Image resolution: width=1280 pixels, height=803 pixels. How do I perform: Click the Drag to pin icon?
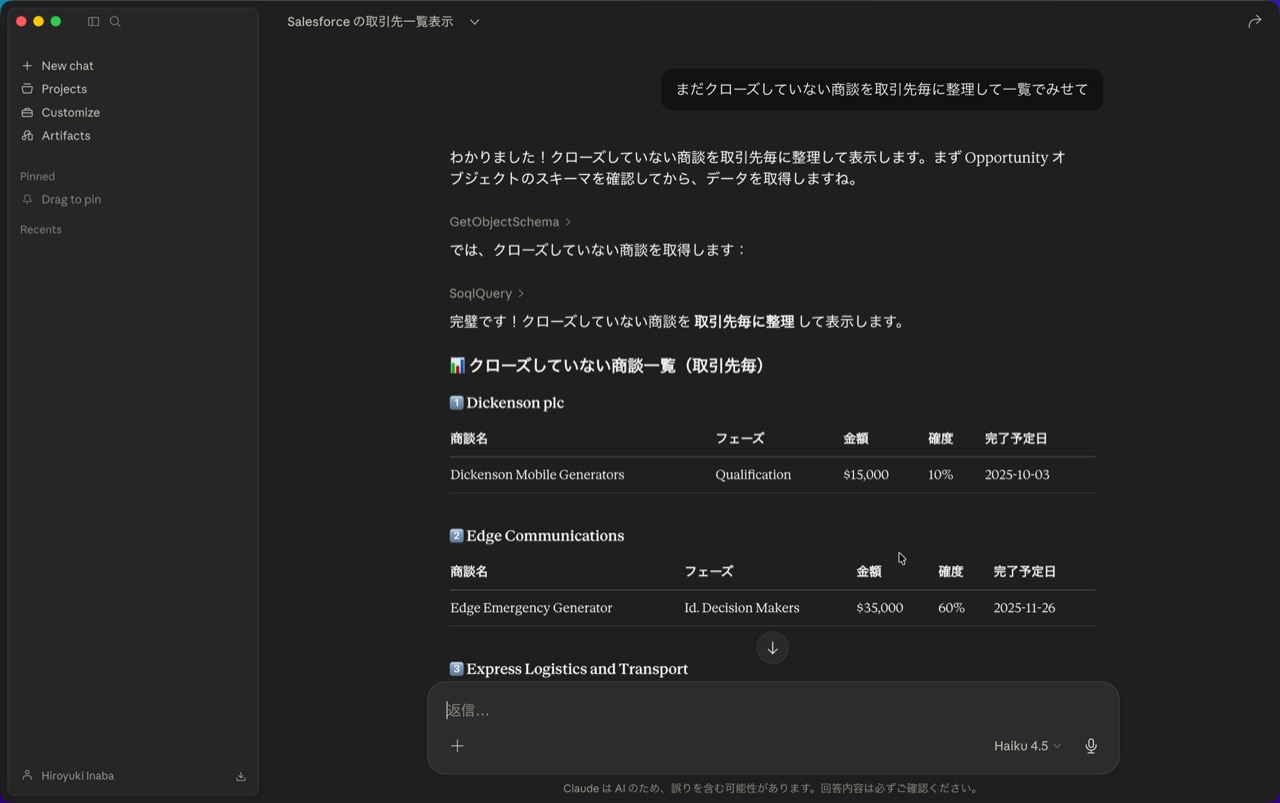[27, 199]
